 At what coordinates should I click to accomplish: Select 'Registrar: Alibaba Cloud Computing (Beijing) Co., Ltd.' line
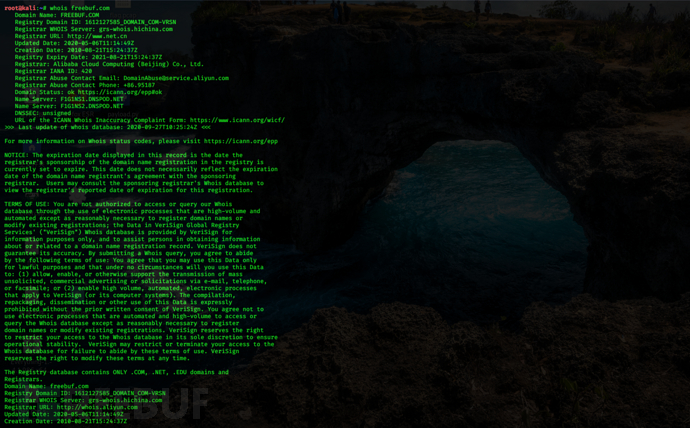(109, 64)
